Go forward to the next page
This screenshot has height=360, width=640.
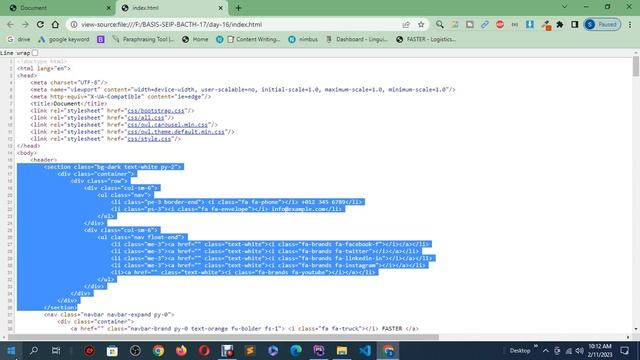(25, 24)
